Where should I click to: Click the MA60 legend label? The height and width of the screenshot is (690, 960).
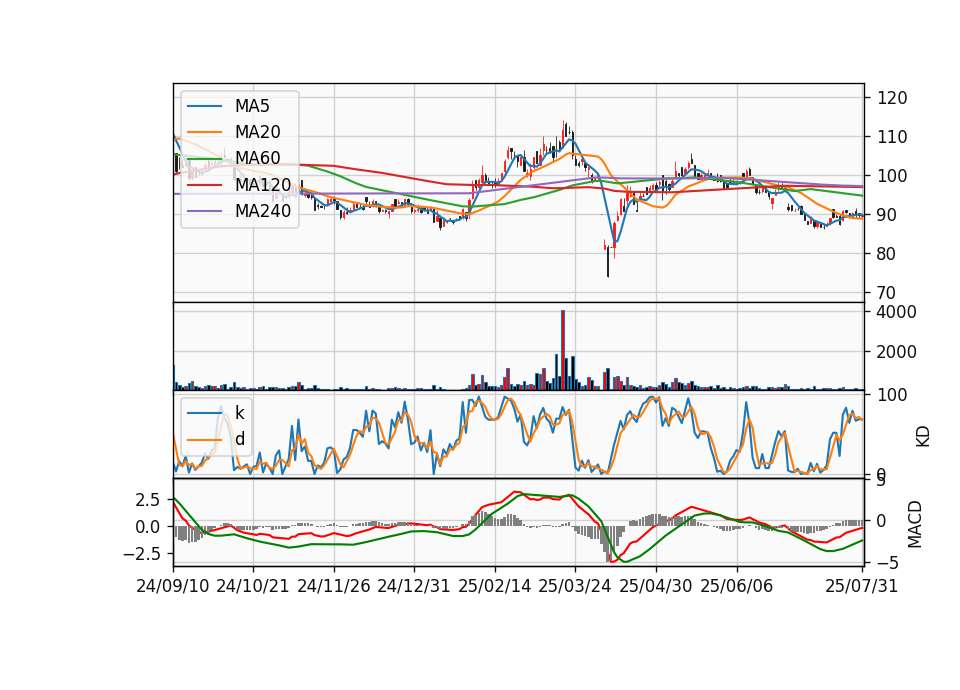258,158
